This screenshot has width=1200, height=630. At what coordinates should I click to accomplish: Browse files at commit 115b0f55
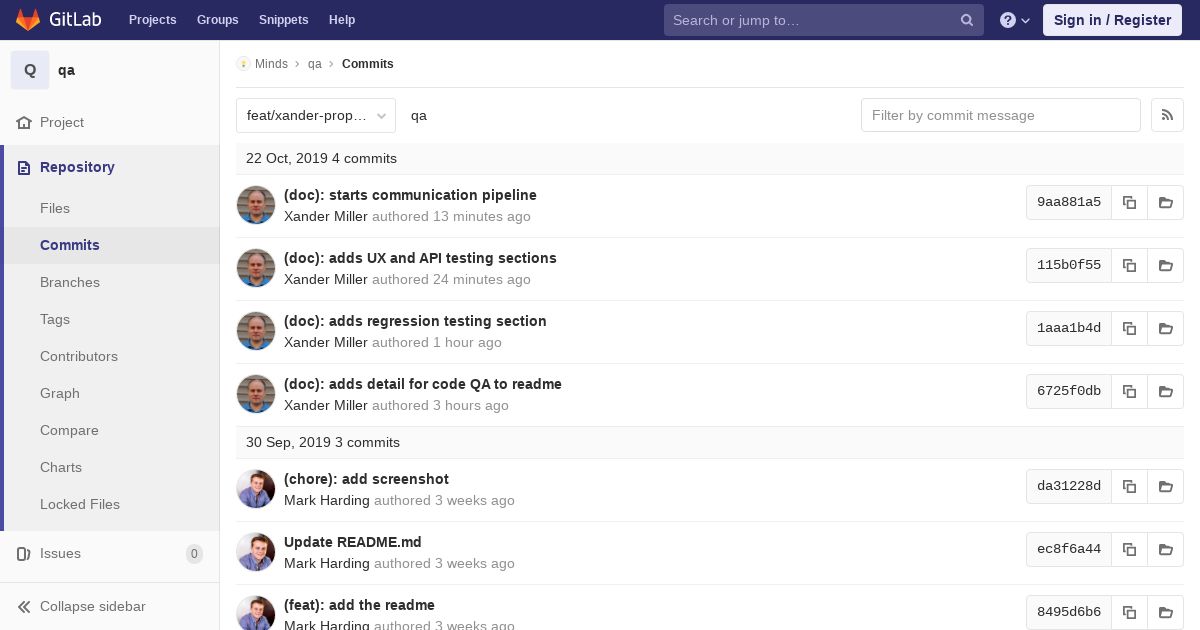[1165, 265]
